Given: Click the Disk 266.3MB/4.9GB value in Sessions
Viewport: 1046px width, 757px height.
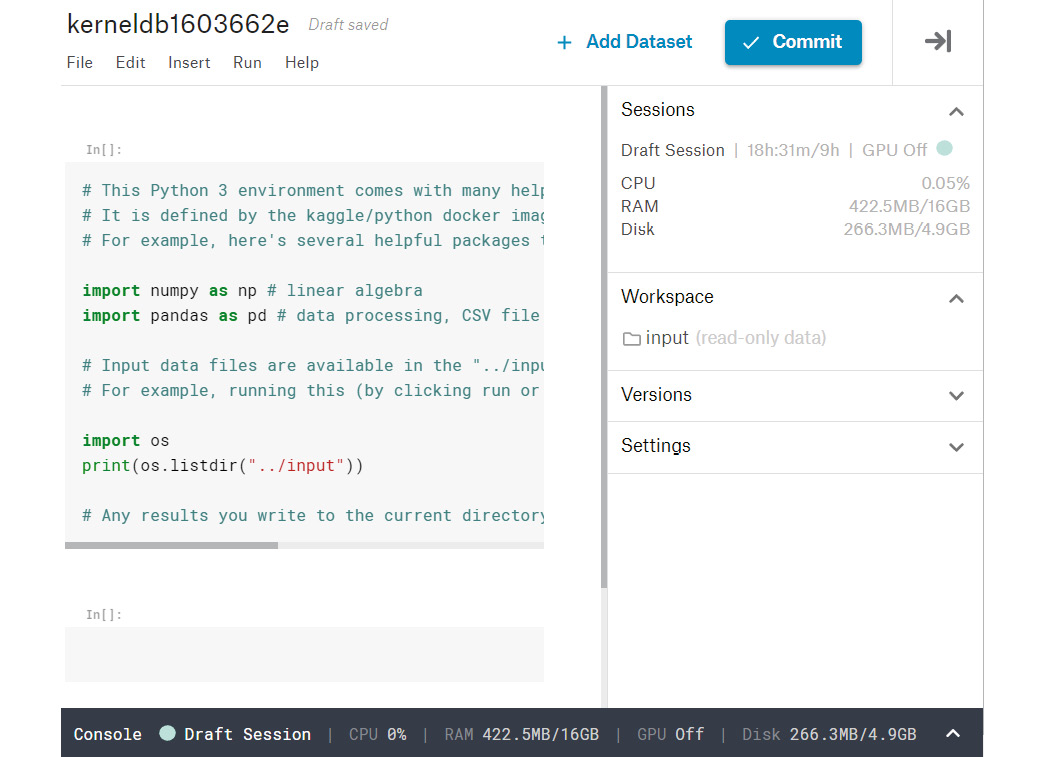Looking at the screenshot, I should 906,229.
